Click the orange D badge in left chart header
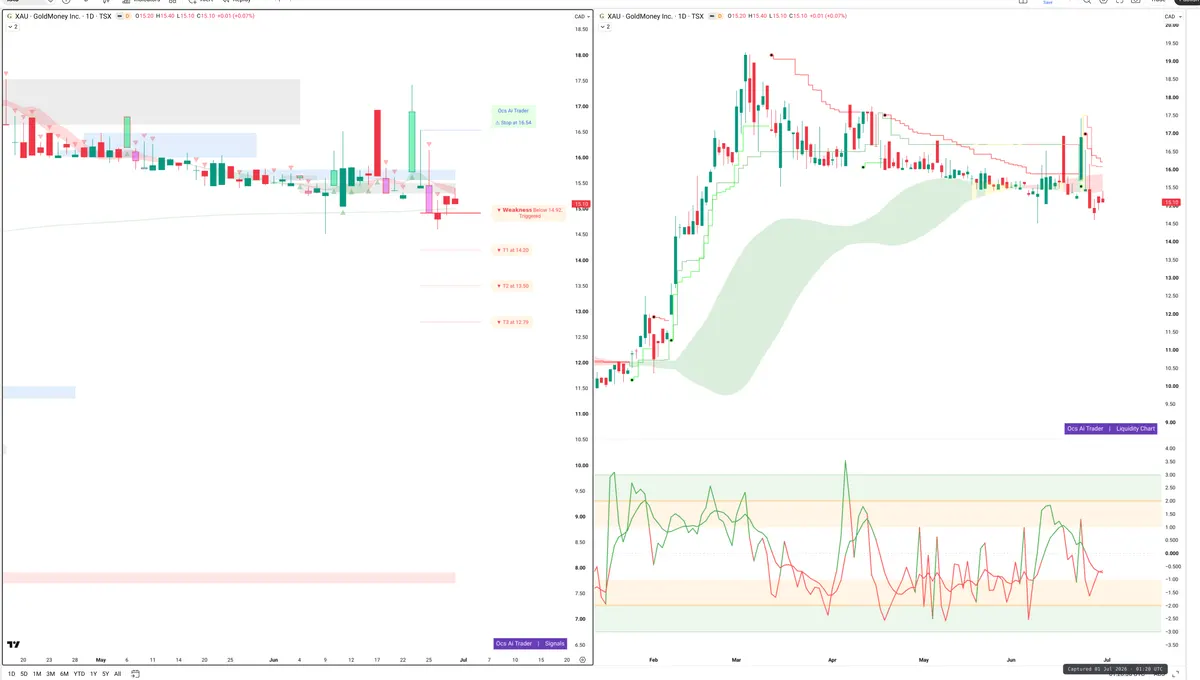 [x=128, y=17]
